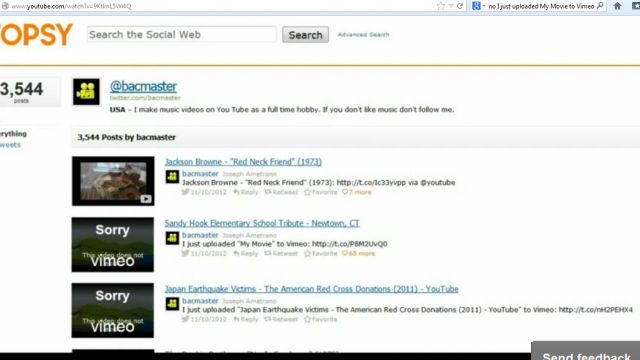Expand the address bar history dropdown arrow

(451, 6)
